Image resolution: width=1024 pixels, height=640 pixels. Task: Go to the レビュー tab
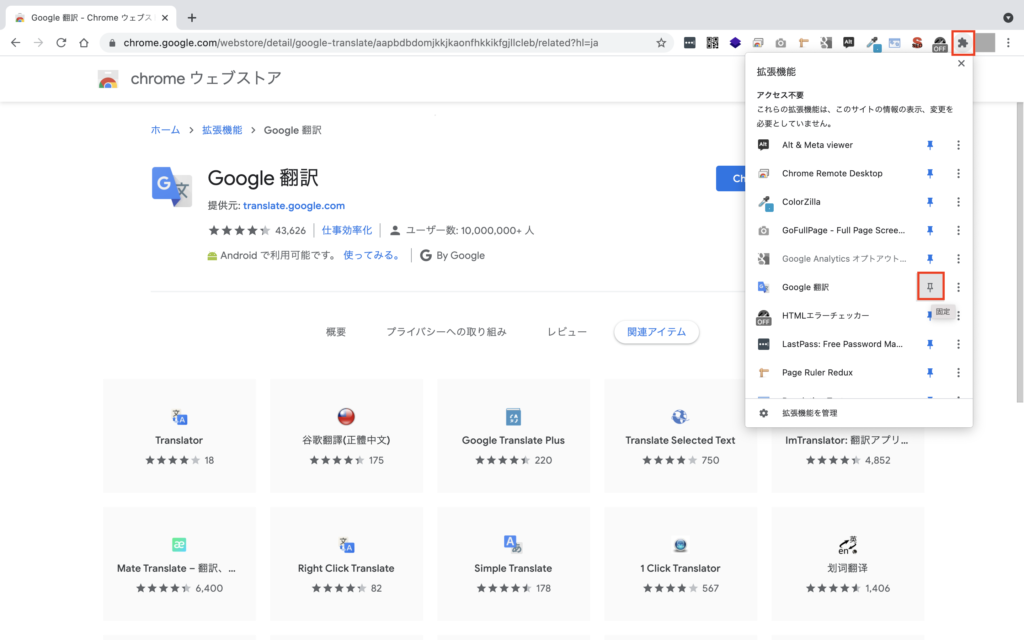click(x=567, y=332)
